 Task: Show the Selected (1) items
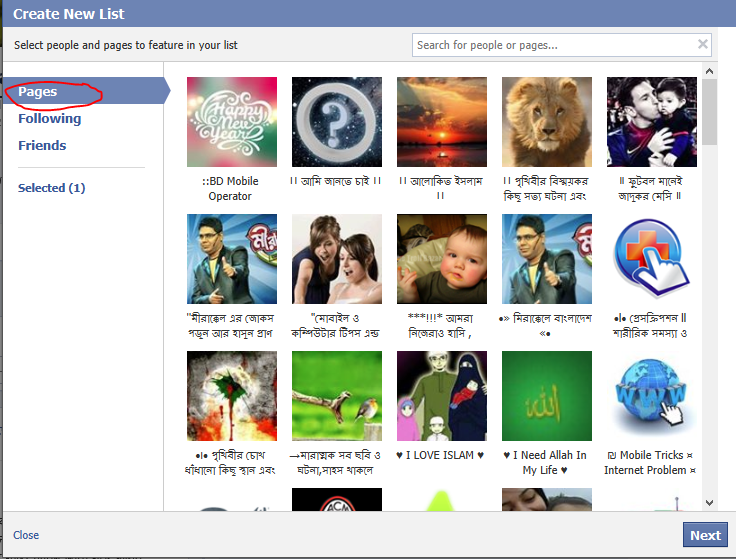(x=51, y=188)
